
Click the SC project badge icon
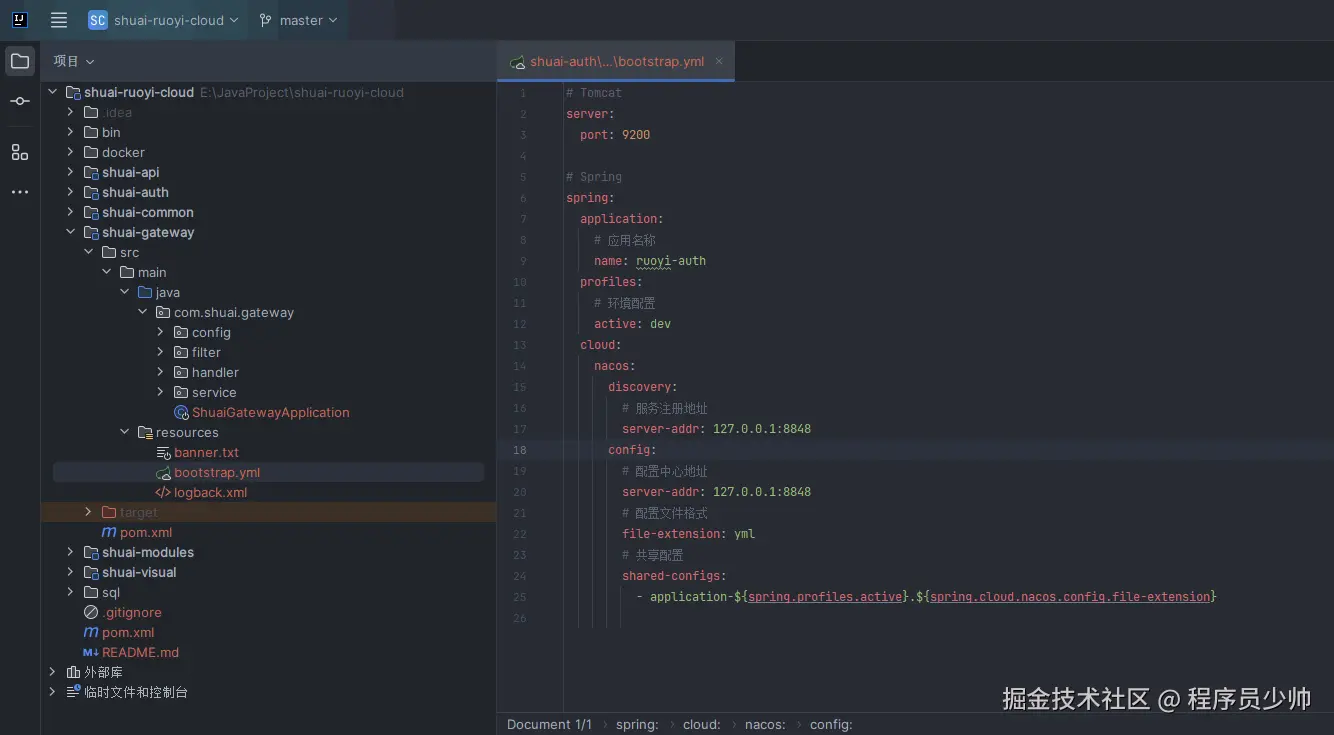pyautogui.click(x=97, y=20)
